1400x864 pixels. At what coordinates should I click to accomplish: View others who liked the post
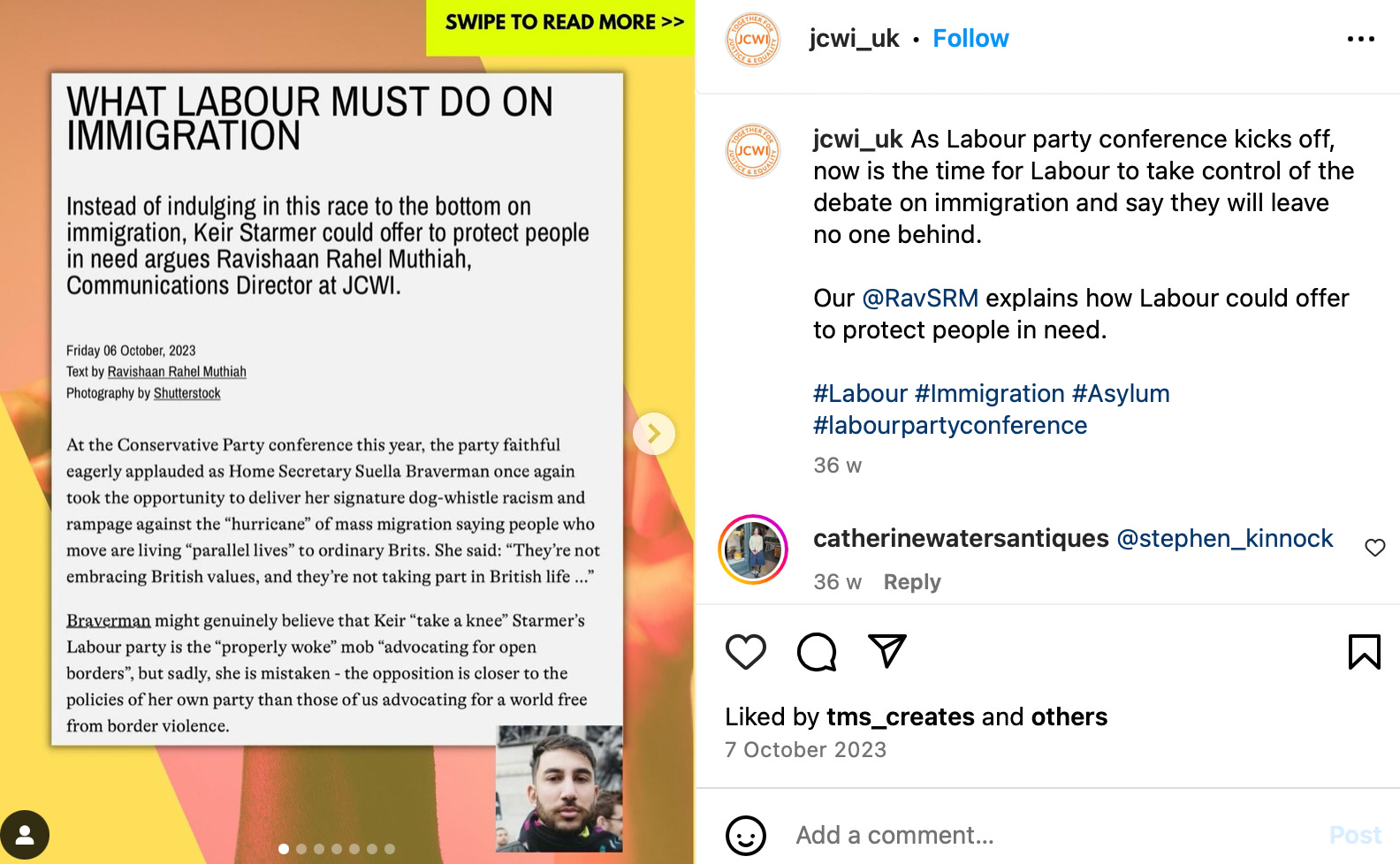[1069, 717]
